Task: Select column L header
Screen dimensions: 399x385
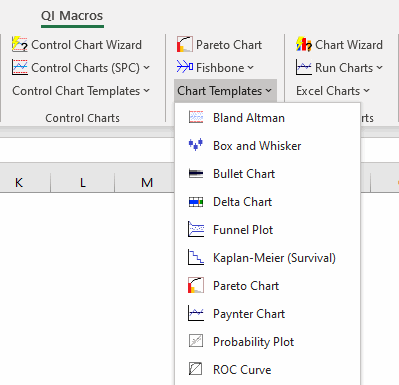Action: pyautogui.click(x=83, y=182)
